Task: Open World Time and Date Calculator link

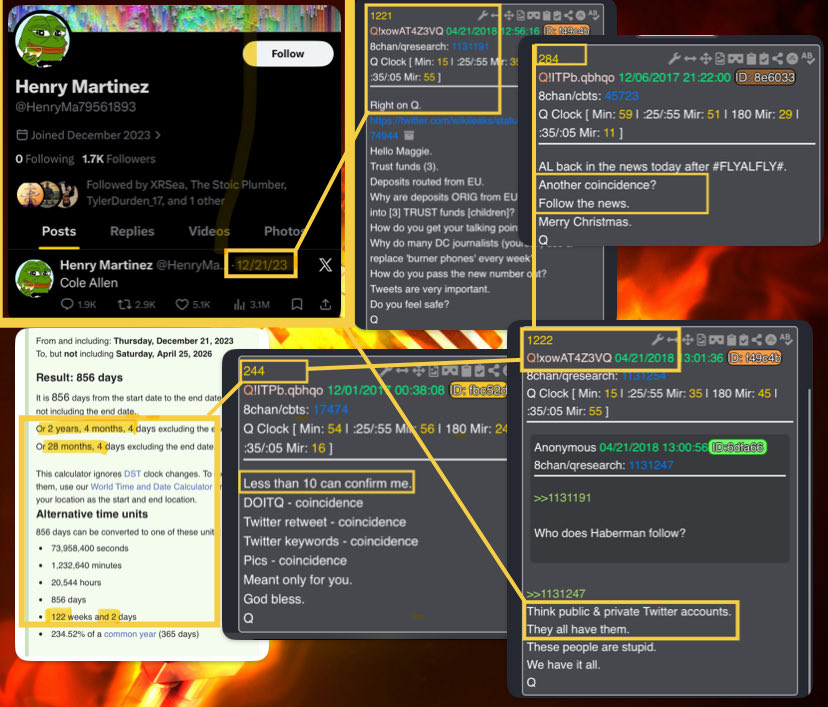Action: pos(151,486)
